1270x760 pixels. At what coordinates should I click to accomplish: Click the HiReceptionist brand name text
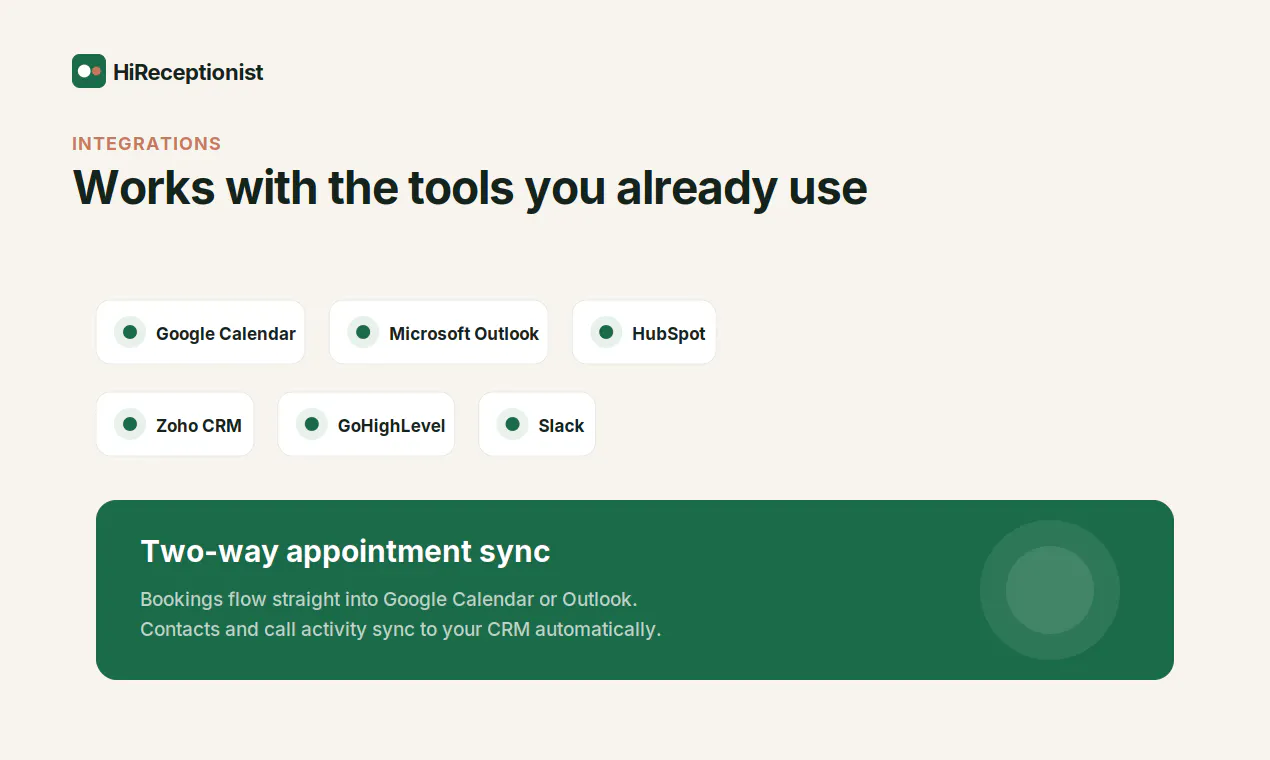(188, 72)
